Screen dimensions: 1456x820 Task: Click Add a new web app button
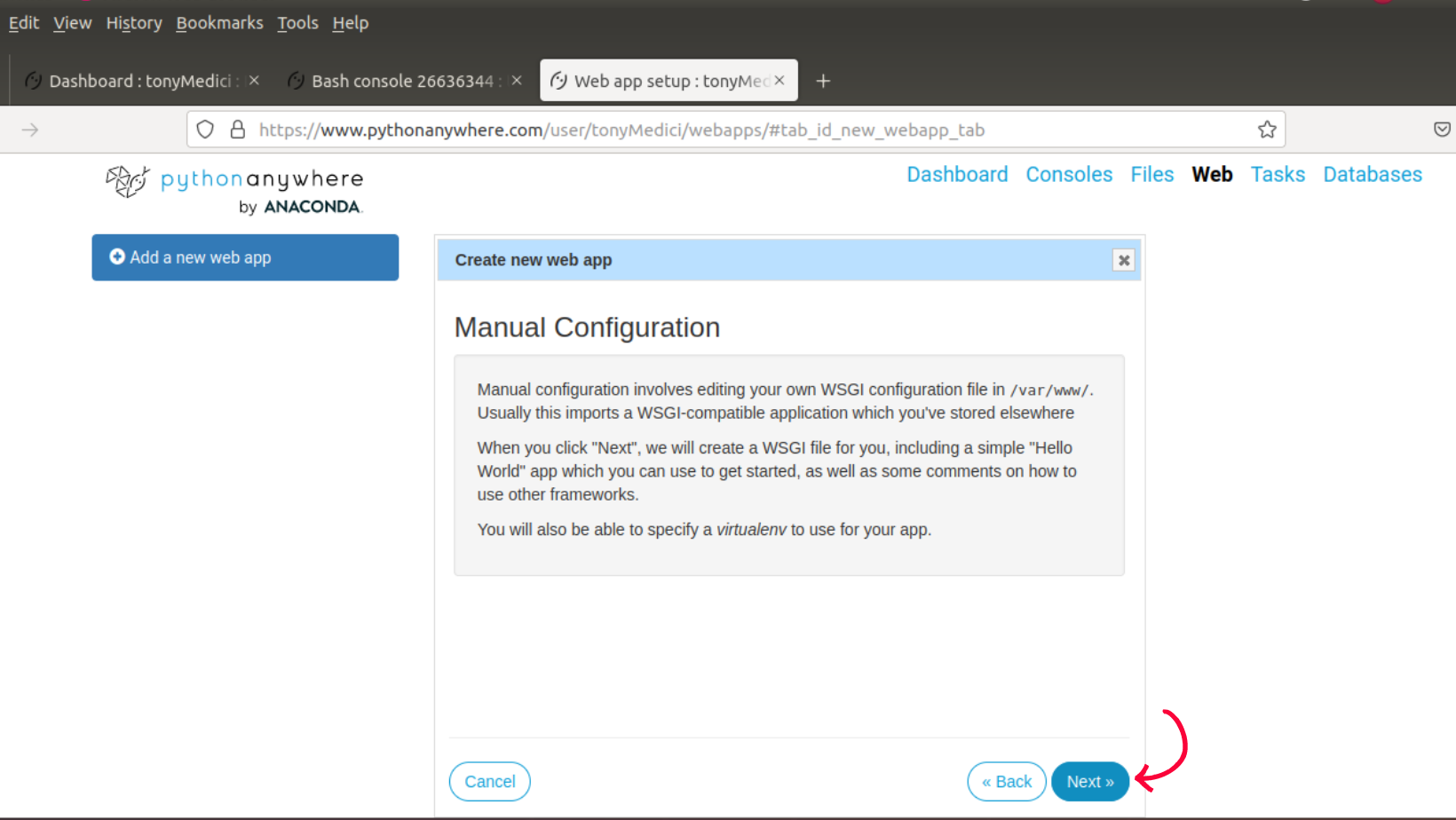[x=245, y=257]
